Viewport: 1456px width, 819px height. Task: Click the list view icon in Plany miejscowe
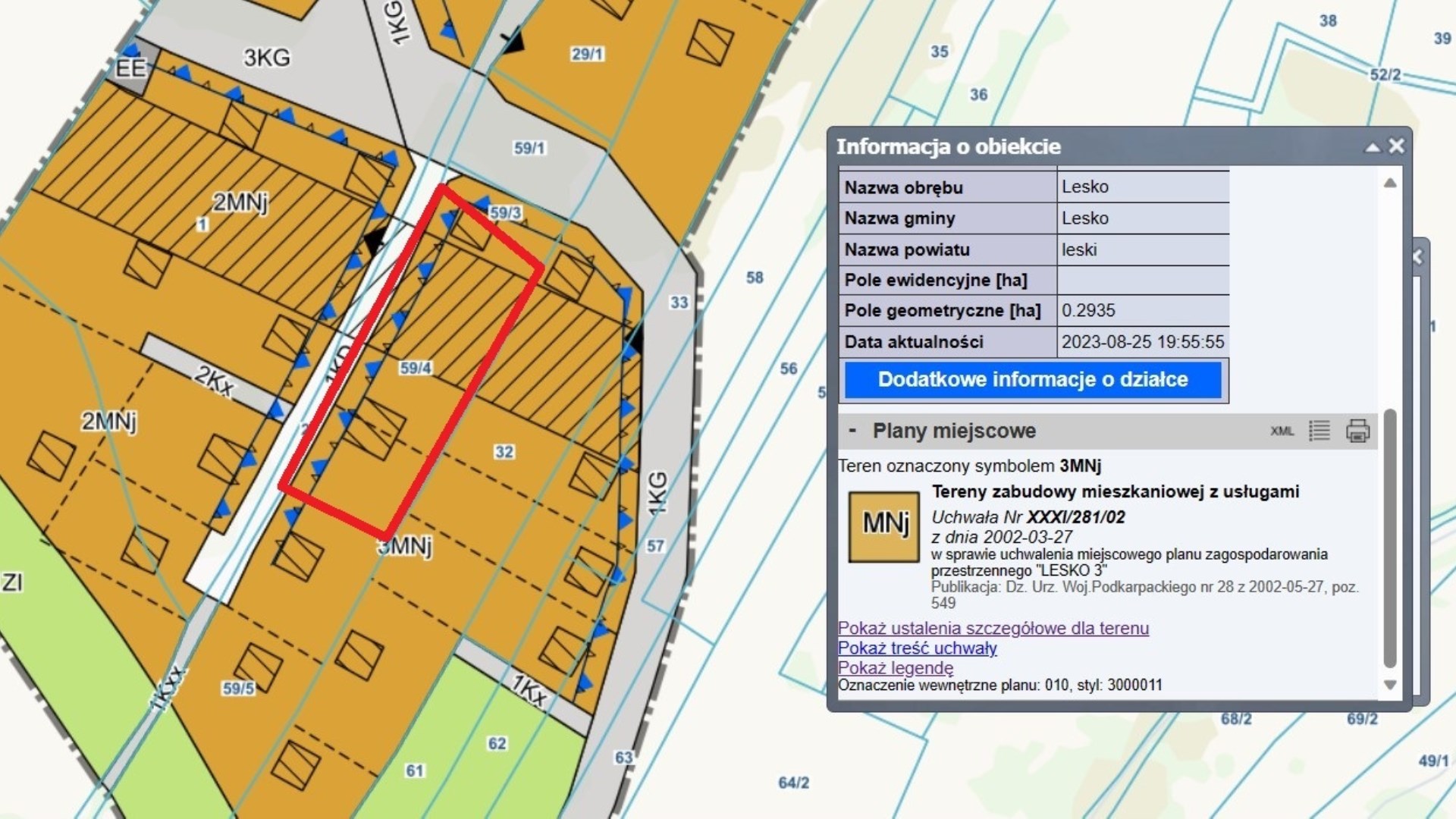(1319, 431)
